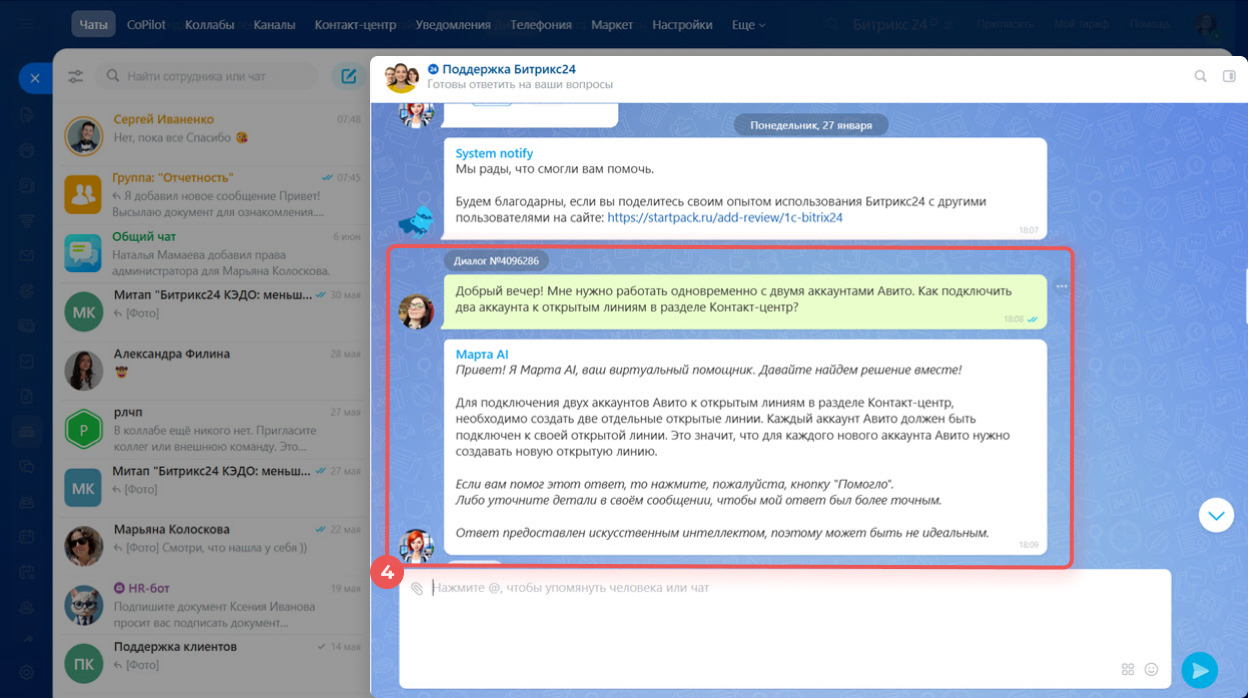
Task: Open the Настройки tab
Action: (682, 24)
